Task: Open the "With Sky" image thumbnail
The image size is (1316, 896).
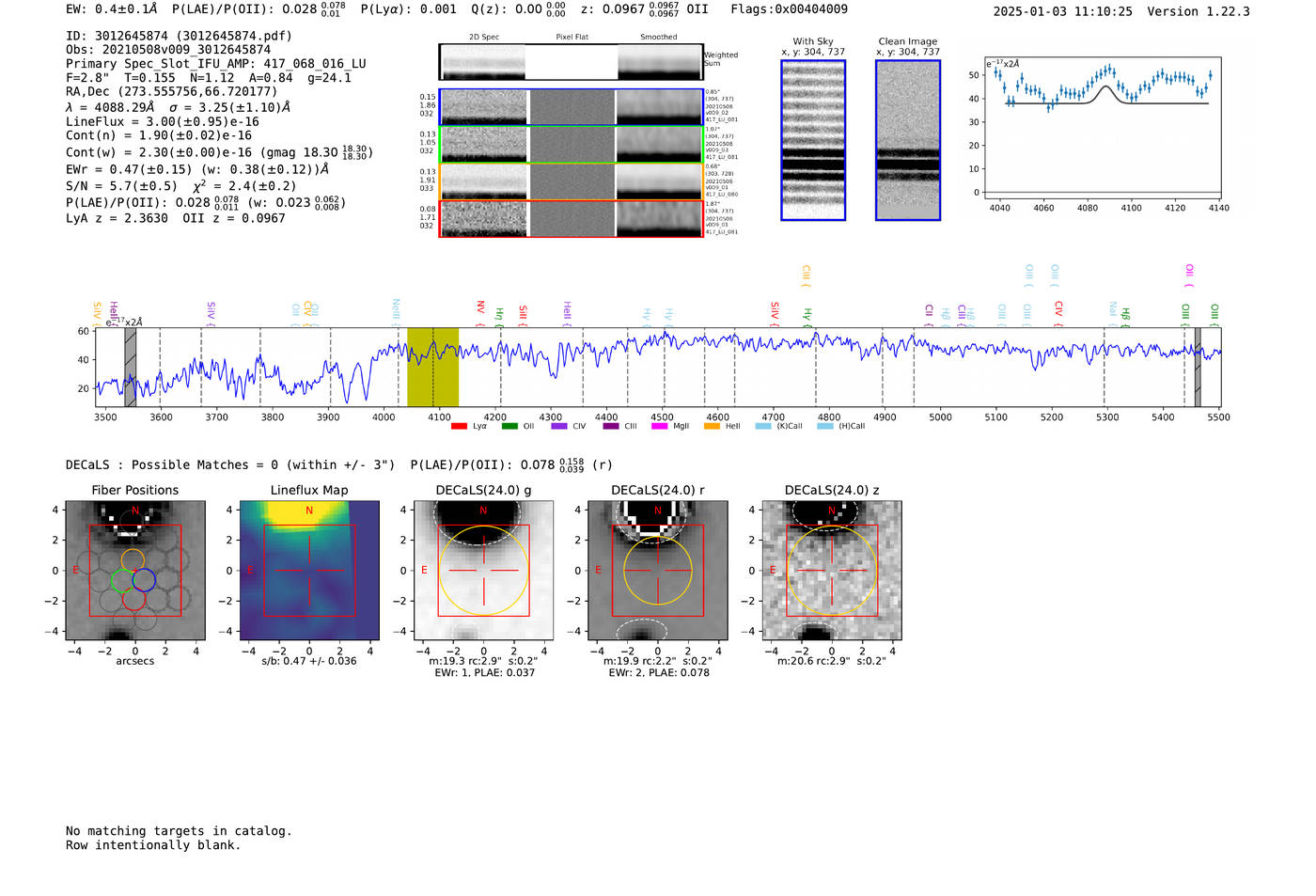Action: 813,140
